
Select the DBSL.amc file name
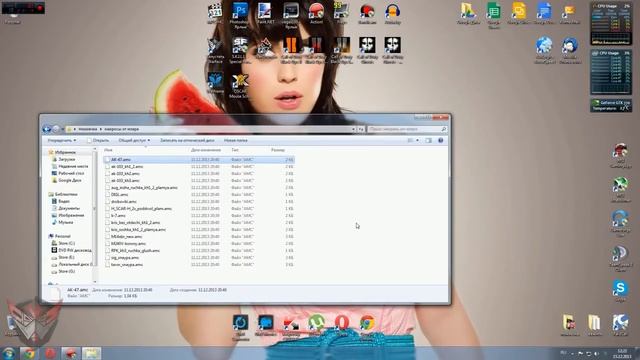tap(119, 195)
